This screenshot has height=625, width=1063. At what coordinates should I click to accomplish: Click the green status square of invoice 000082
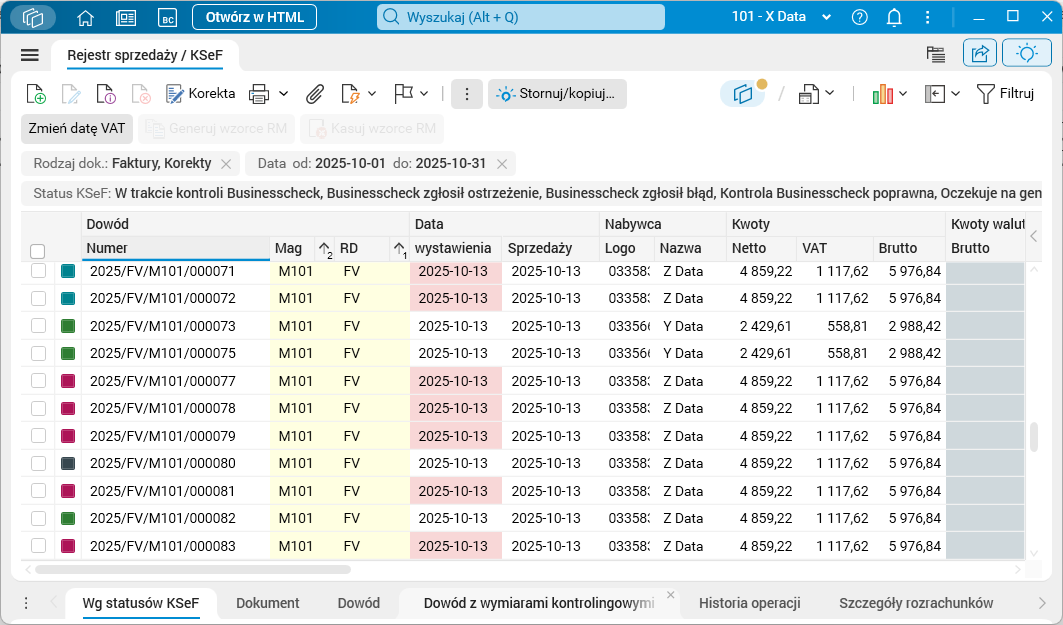(68, 518)
